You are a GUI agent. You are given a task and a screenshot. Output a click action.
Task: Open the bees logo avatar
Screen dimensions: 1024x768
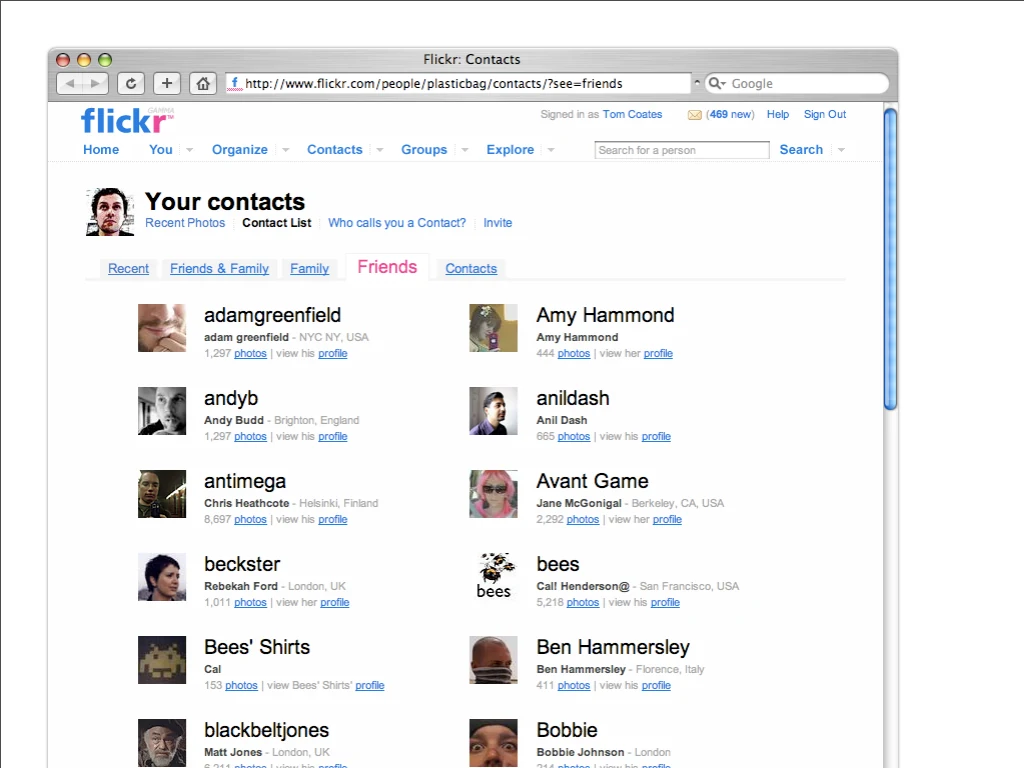pyautogui.click(x=493, y=577)
